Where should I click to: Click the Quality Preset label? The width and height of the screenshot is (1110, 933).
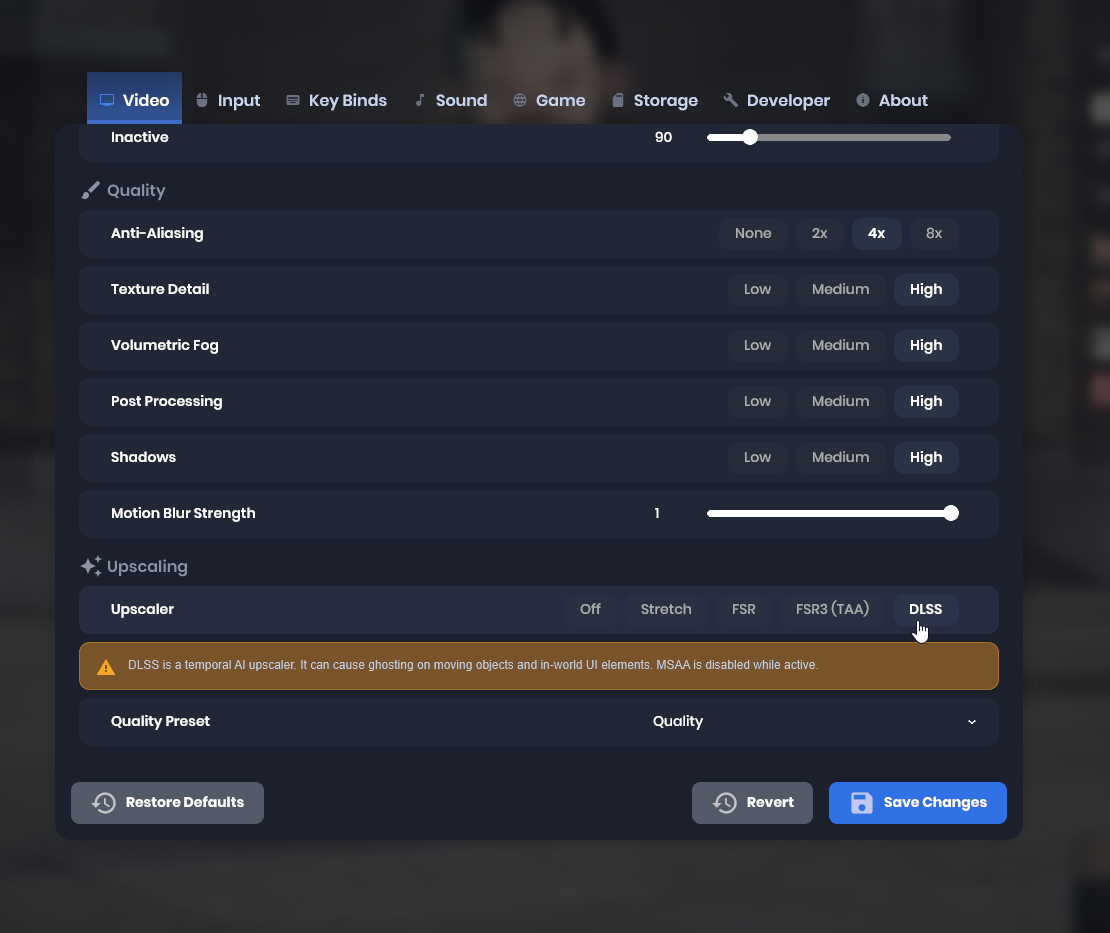click(161, 721)
